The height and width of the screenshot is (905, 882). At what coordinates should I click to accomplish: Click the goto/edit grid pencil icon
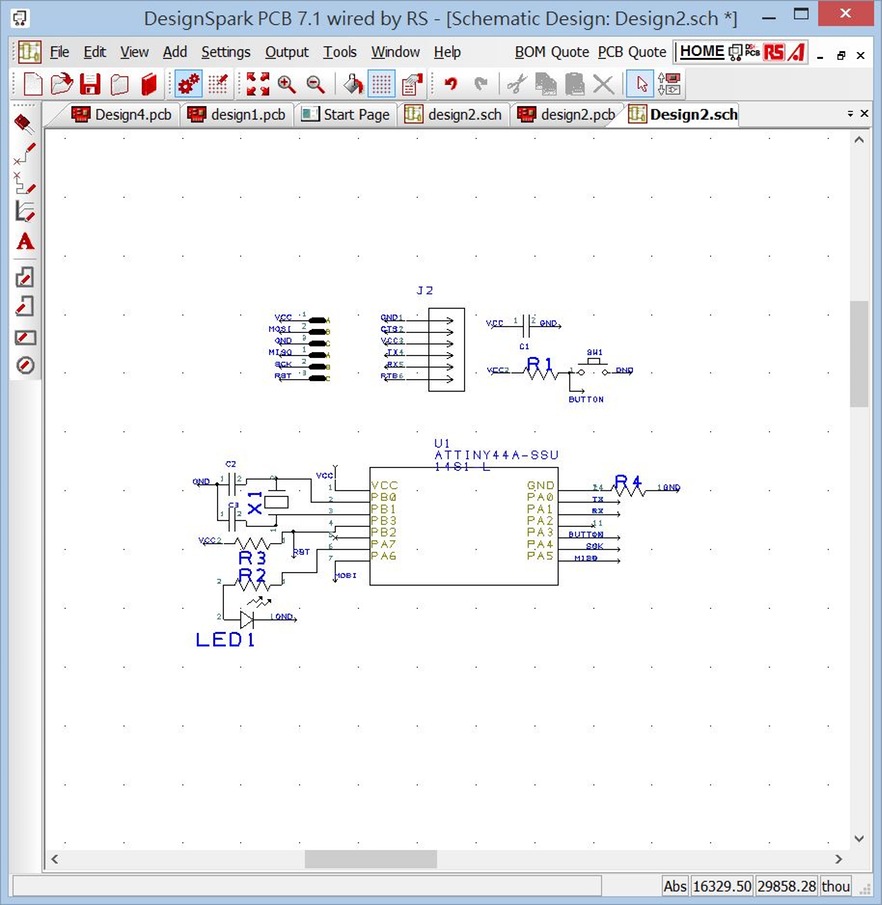click(x=218, y=84)
